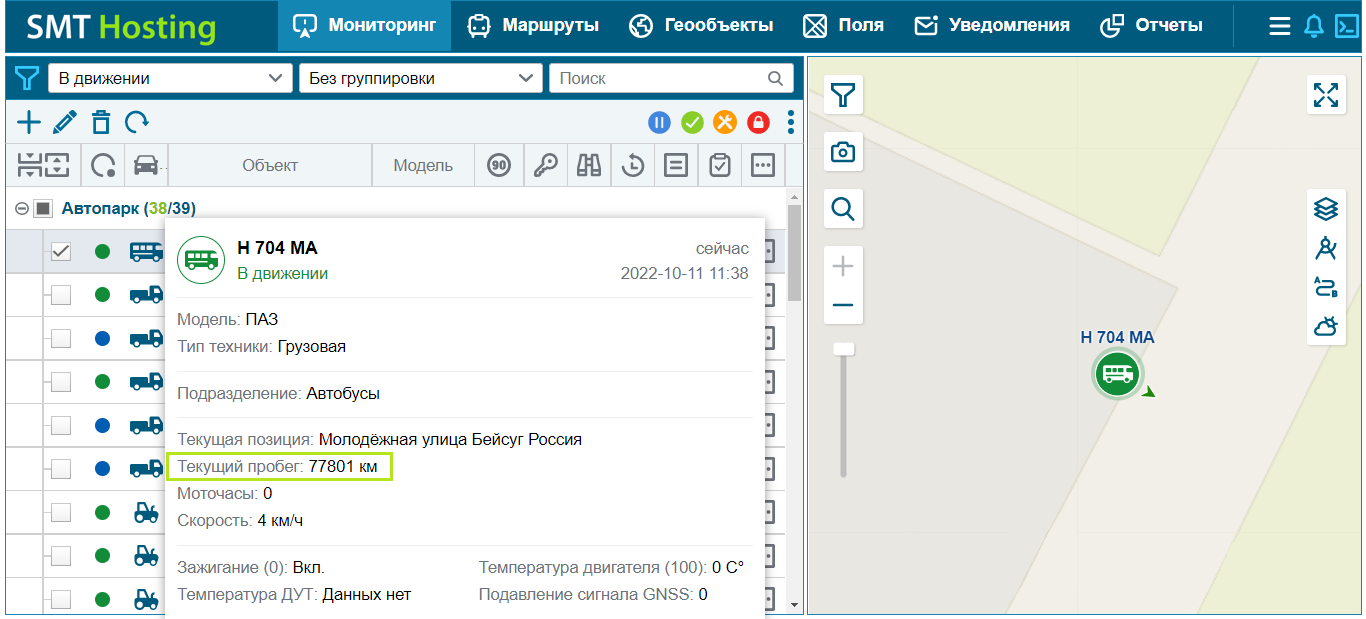This screenshot has width=1366, height=619.
Task: Click the search magnifier in Поиск field
Action: point(775,78)
